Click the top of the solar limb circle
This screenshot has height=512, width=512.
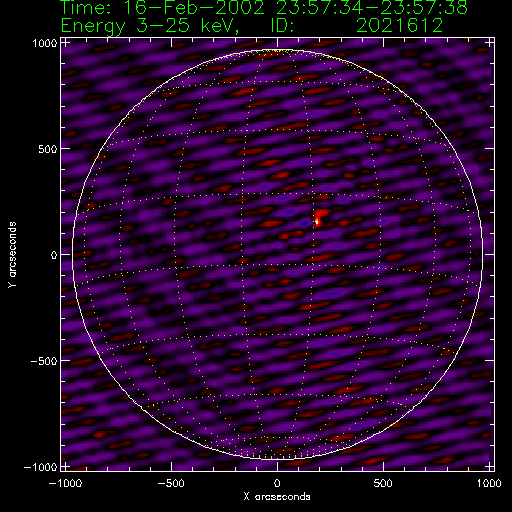point(277,50)
